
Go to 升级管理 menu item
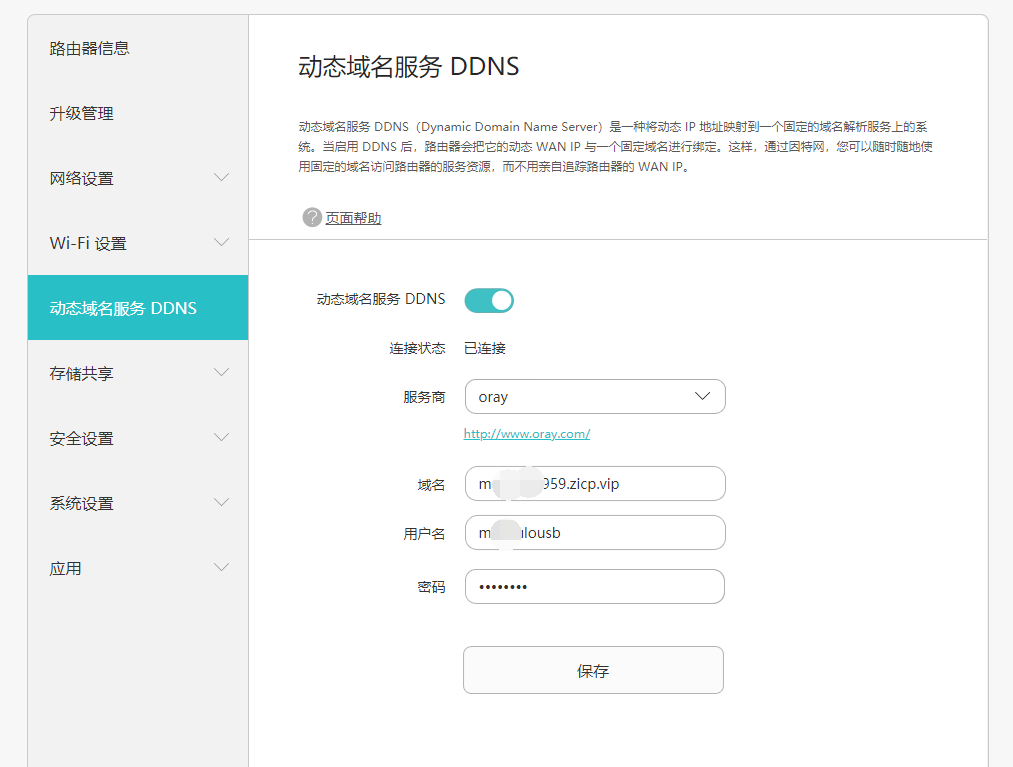pos(82,113)
